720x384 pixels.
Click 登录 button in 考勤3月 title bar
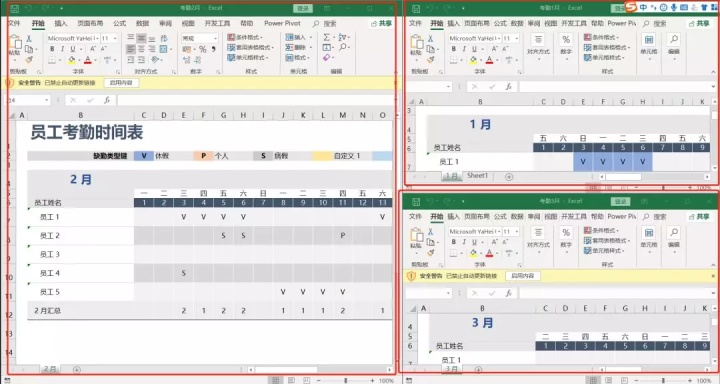click(x=621, y=202)
